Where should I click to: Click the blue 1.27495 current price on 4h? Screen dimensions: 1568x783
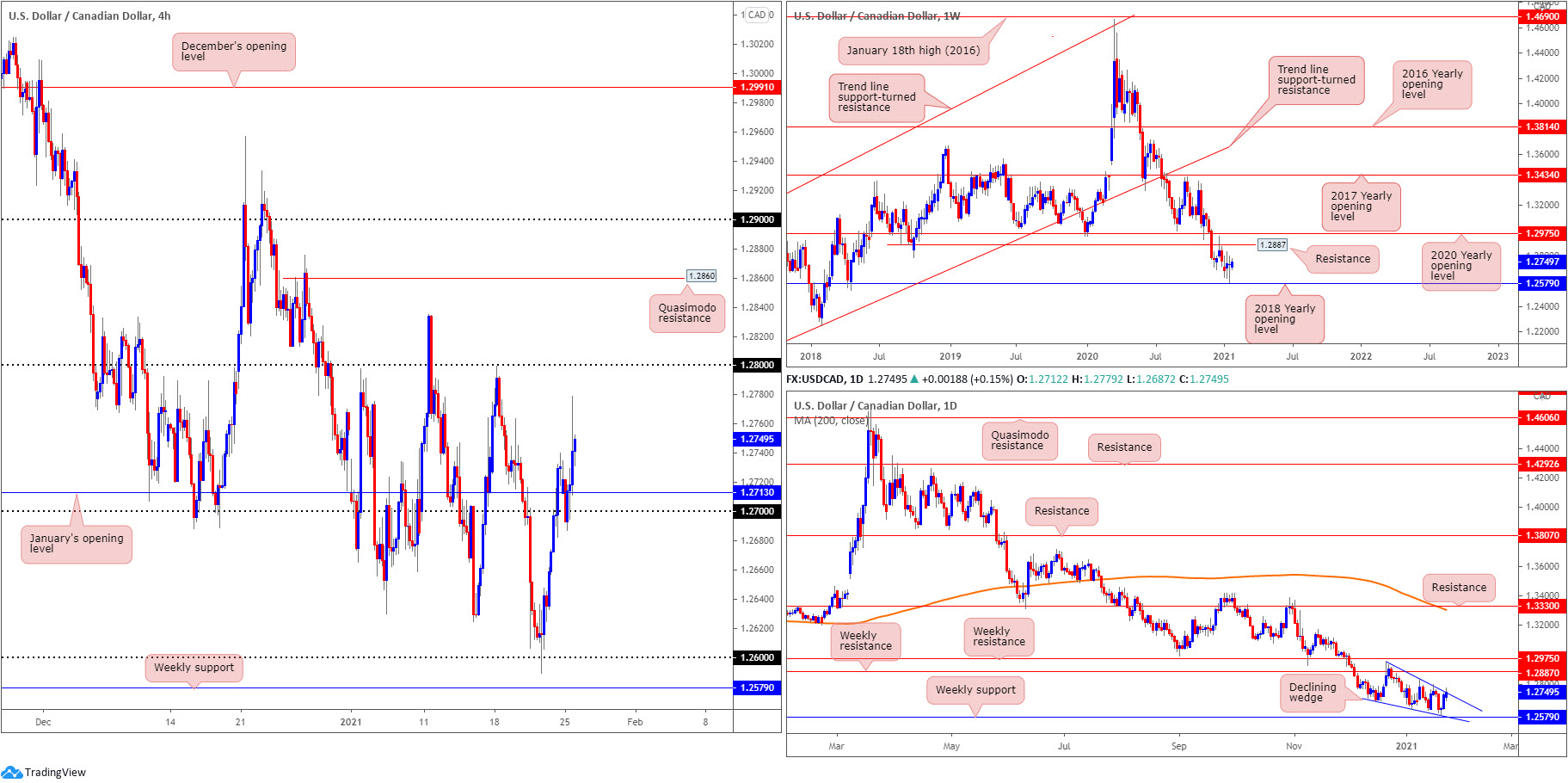(x=757, y=439)
